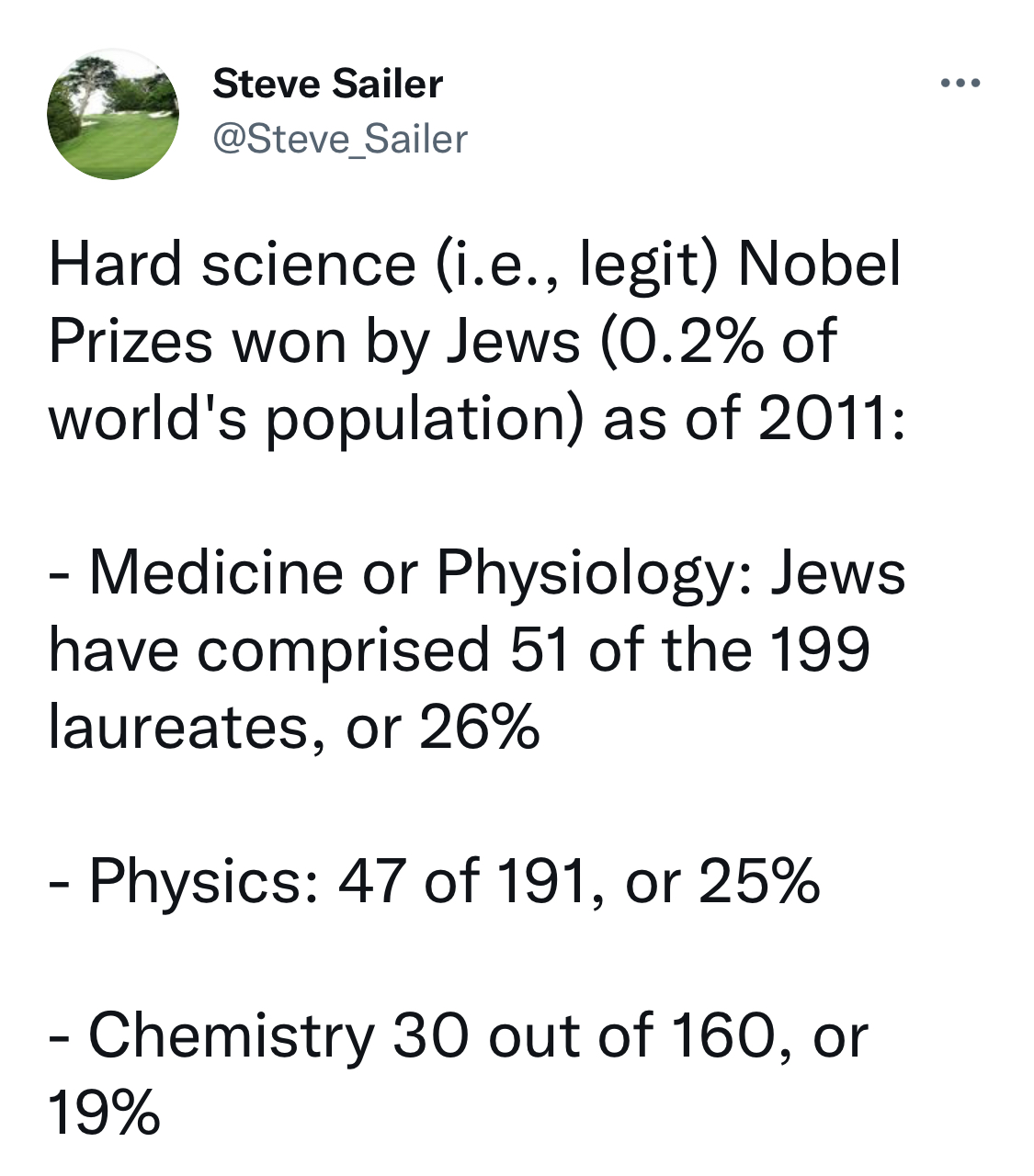
Task: Open the three-dot more options menu
Action: click(961, 84)
